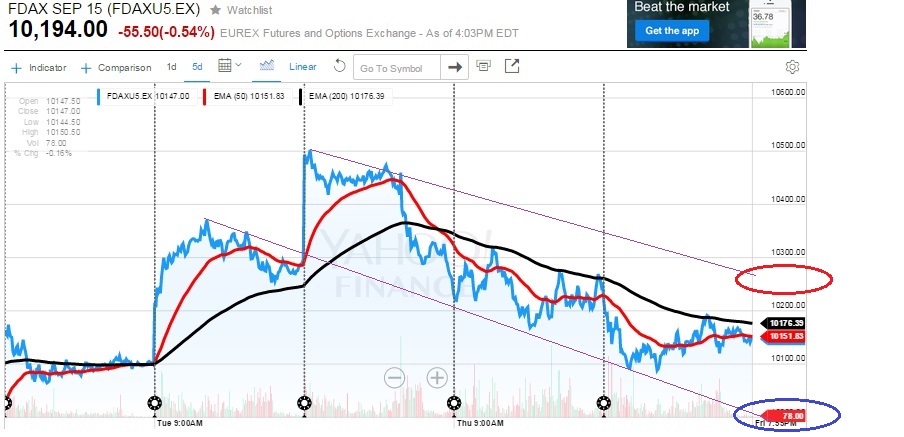Click the Watchlist star icon

point(215,10)
